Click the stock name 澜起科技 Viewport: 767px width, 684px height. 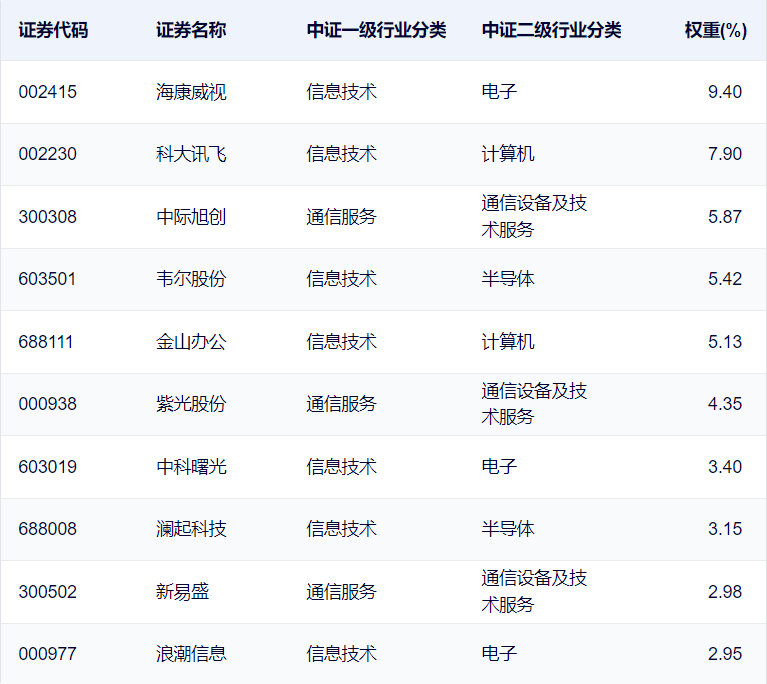click(x=191, y=529)
